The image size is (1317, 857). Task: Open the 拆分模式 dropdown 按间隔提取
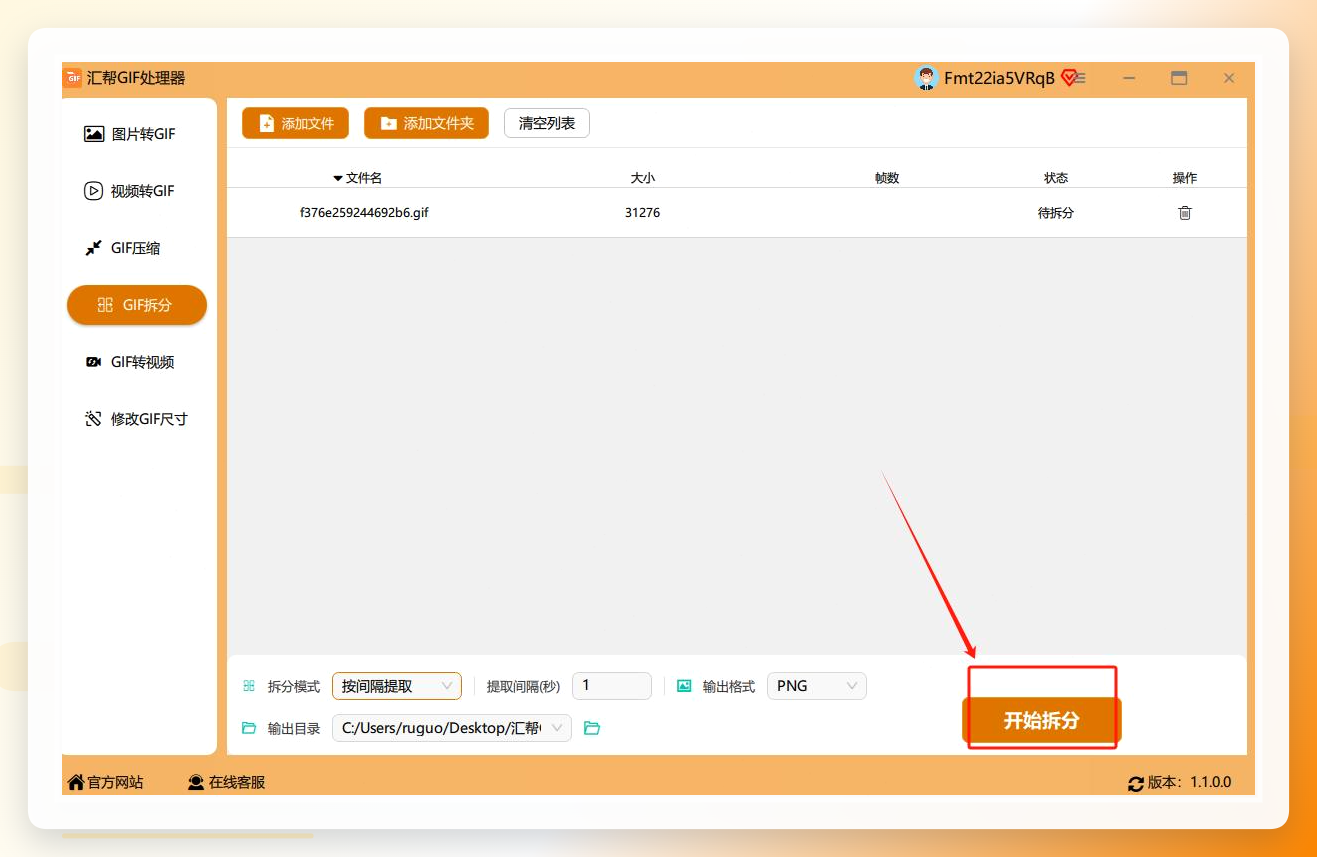397,686
